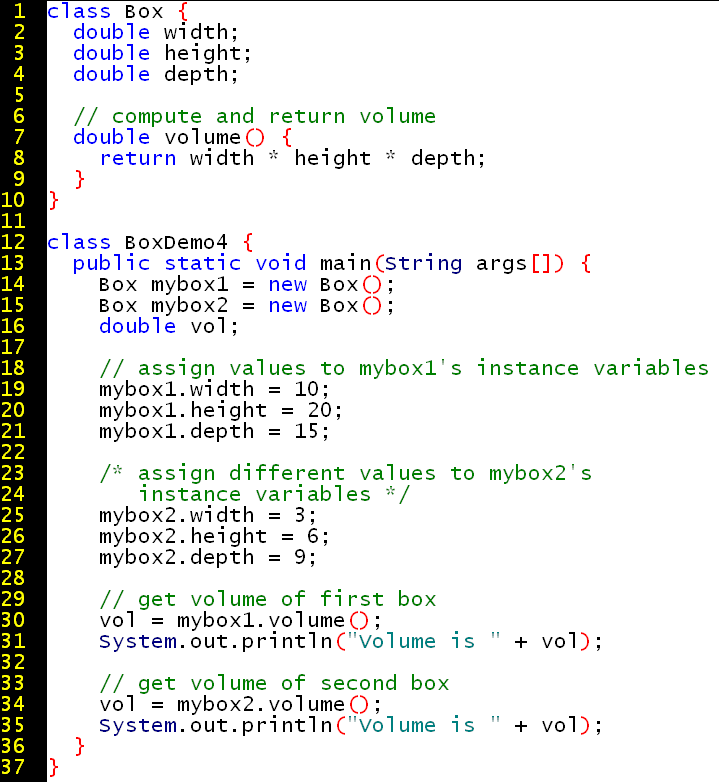Click the closing brace on line 37
Viewport: 719px width, 782px height.
tap(53, 768)
